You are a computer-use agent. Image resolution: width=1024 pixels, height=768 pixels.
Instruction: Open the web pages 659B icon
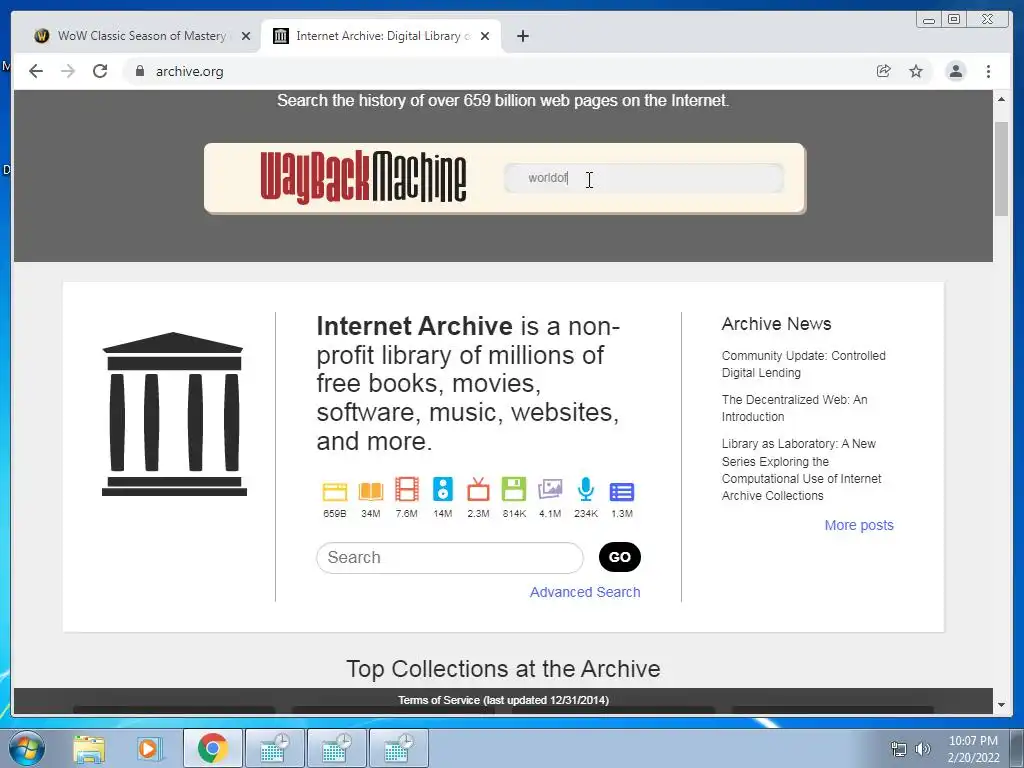[x=335, y=491]
